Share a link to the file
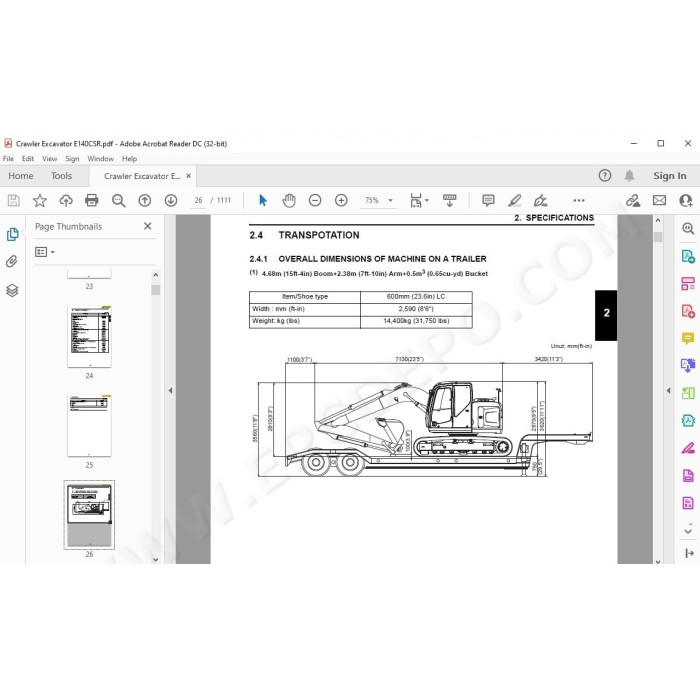Viewport: 700px width, 700px height. 633,200
